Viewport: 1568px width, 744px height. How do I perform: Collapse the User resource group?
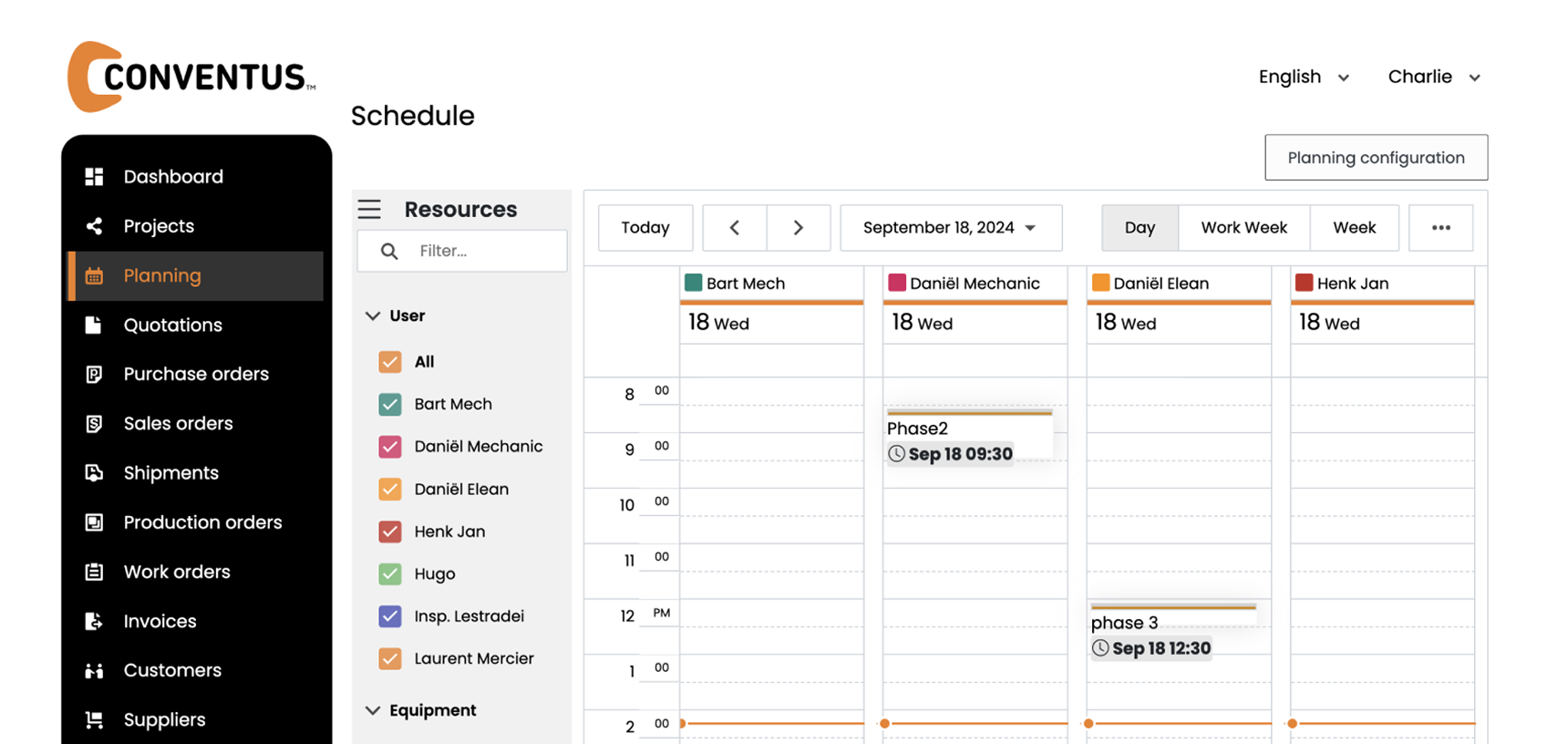pyautogui.click(x=373, y=315)
